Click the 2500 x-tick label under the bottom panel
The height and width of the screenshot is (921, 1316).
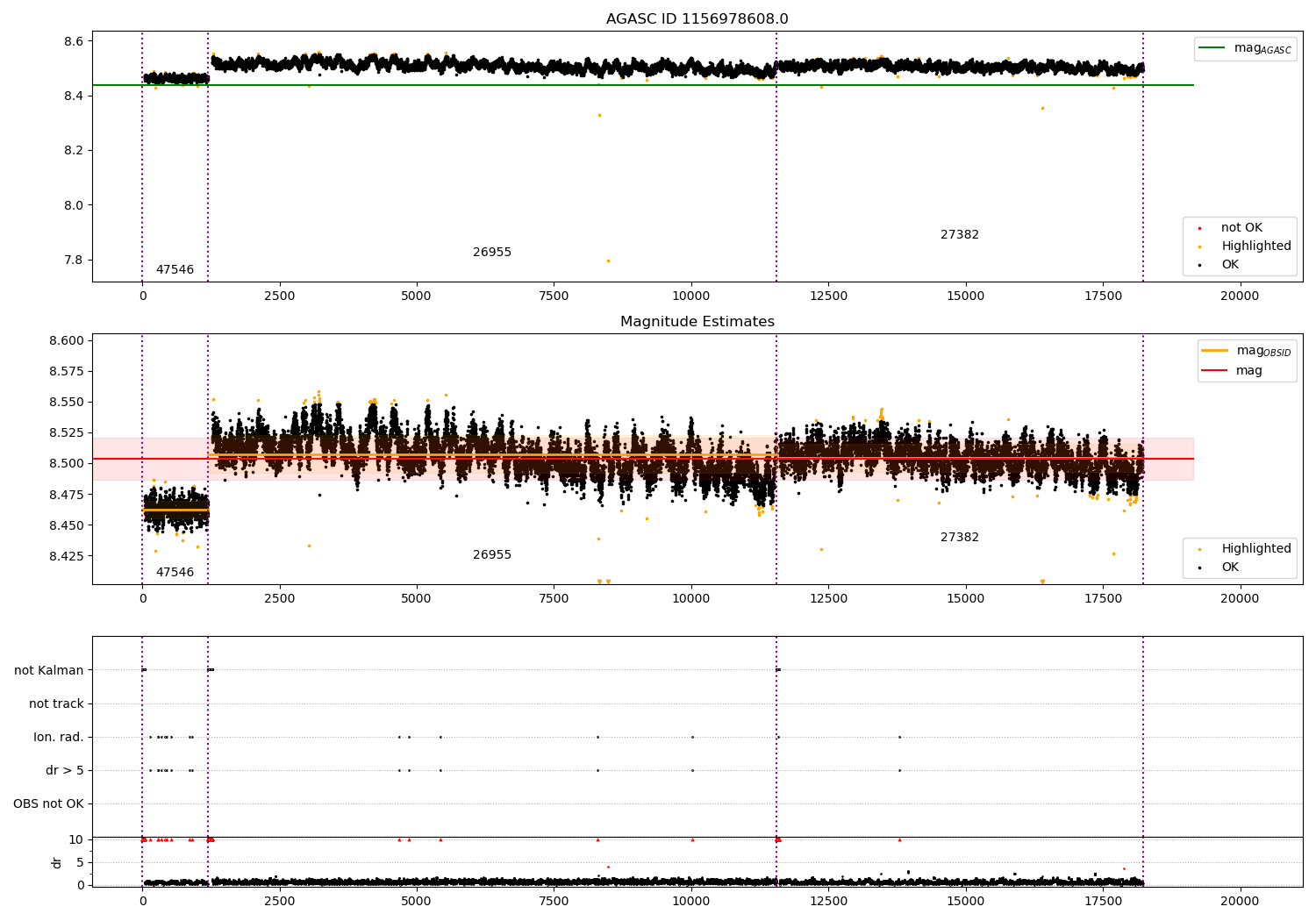(279, 902)
